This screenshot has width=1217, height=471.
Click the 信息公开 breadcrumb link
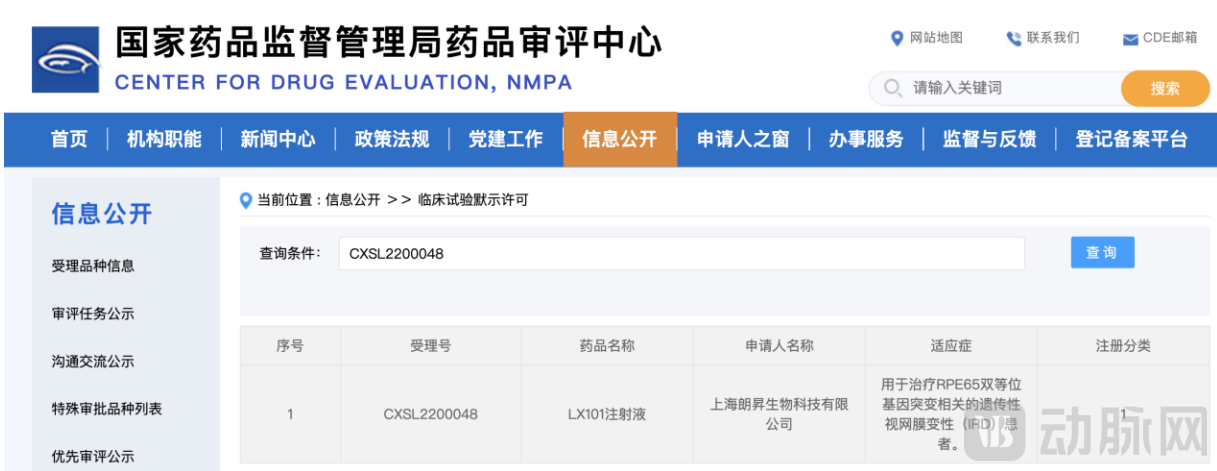point(353,200)
